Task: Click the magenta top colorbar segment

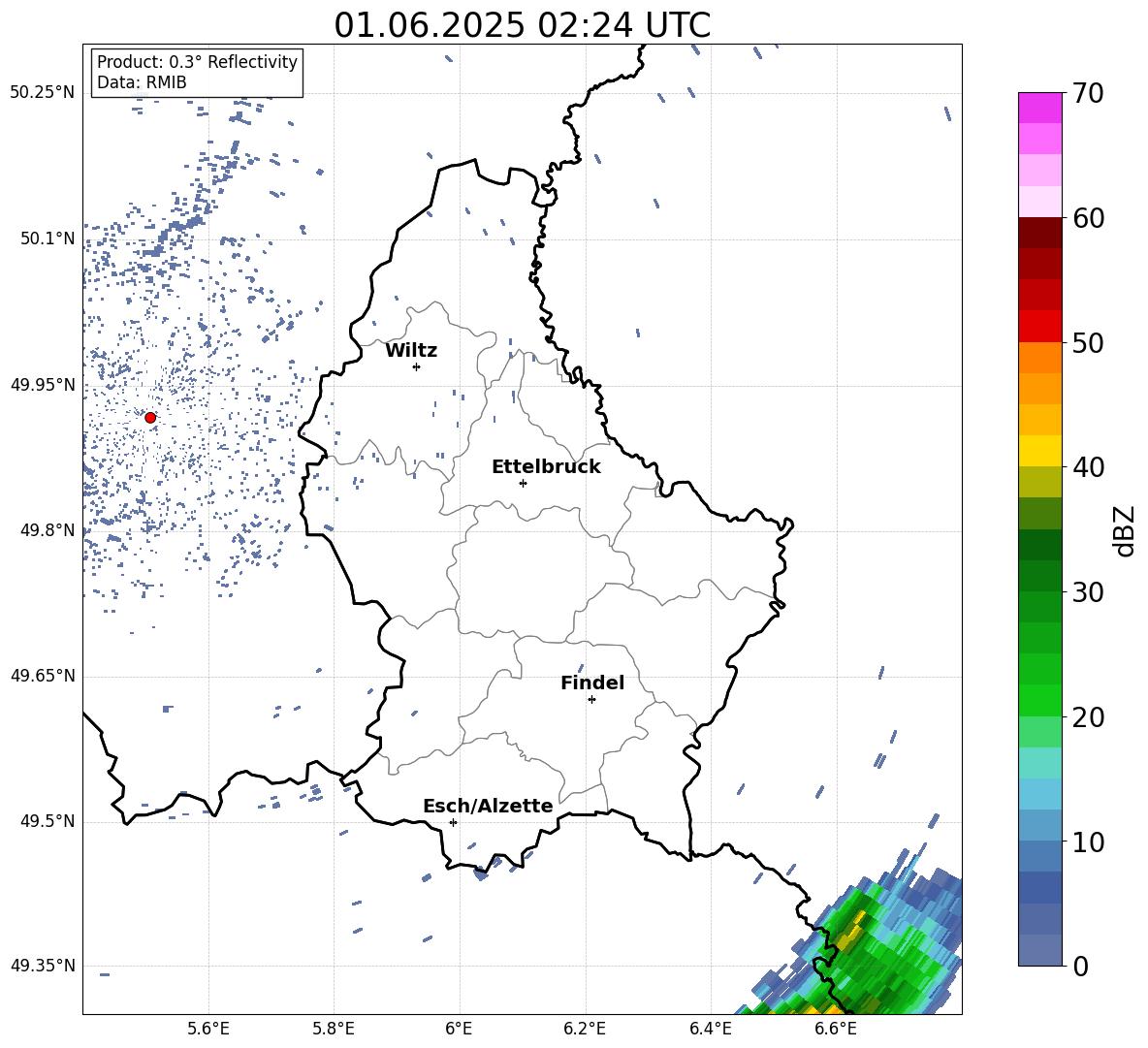Action: [1039, 108]
